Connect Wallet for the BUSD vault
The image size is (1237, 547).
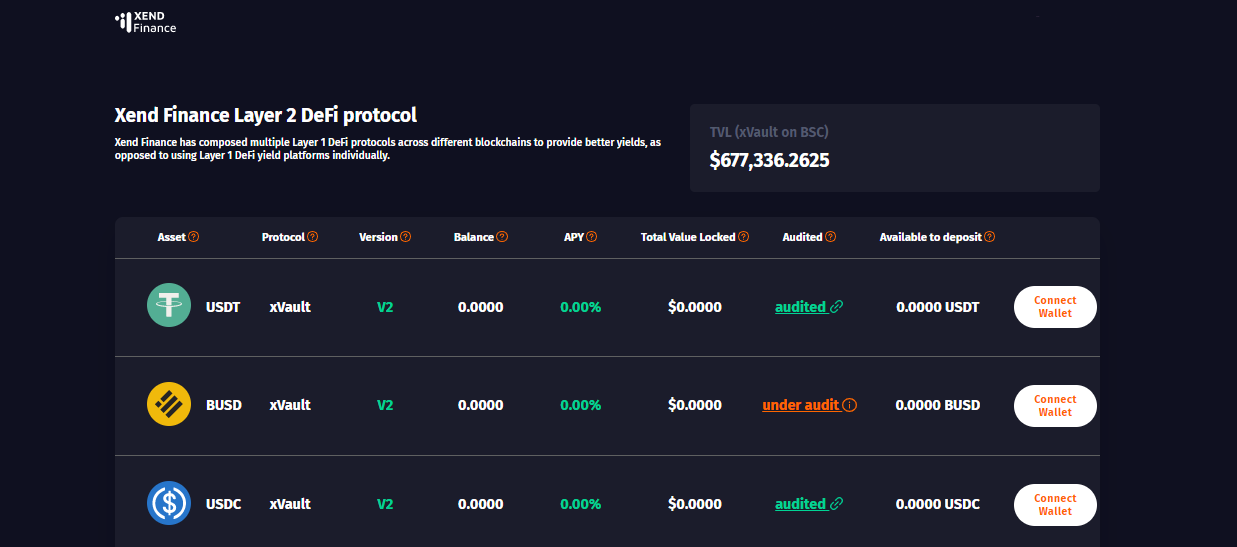(x=1055, y=406)
